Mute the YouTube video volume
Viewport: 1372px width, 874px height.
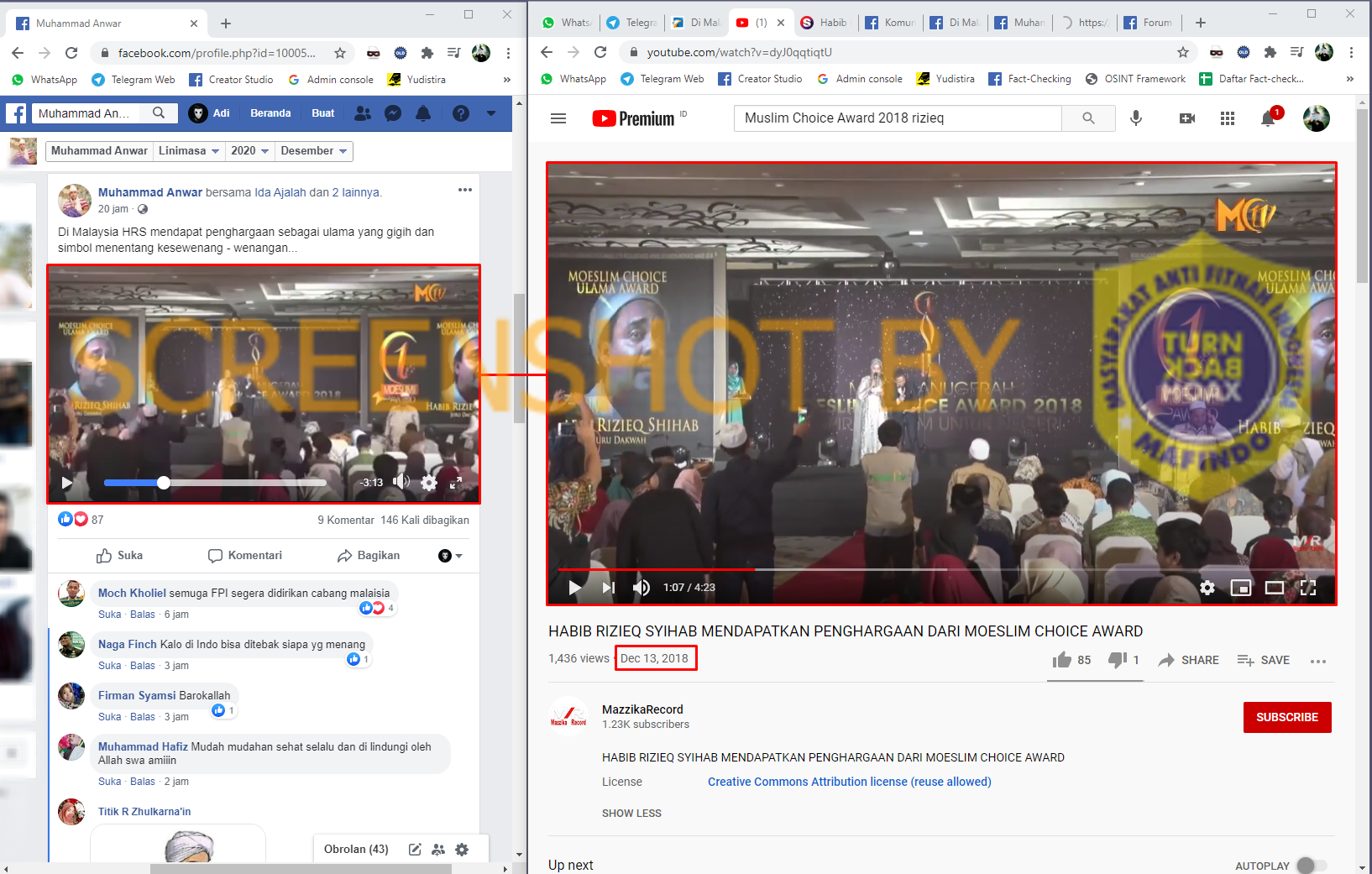coord(641,588)
